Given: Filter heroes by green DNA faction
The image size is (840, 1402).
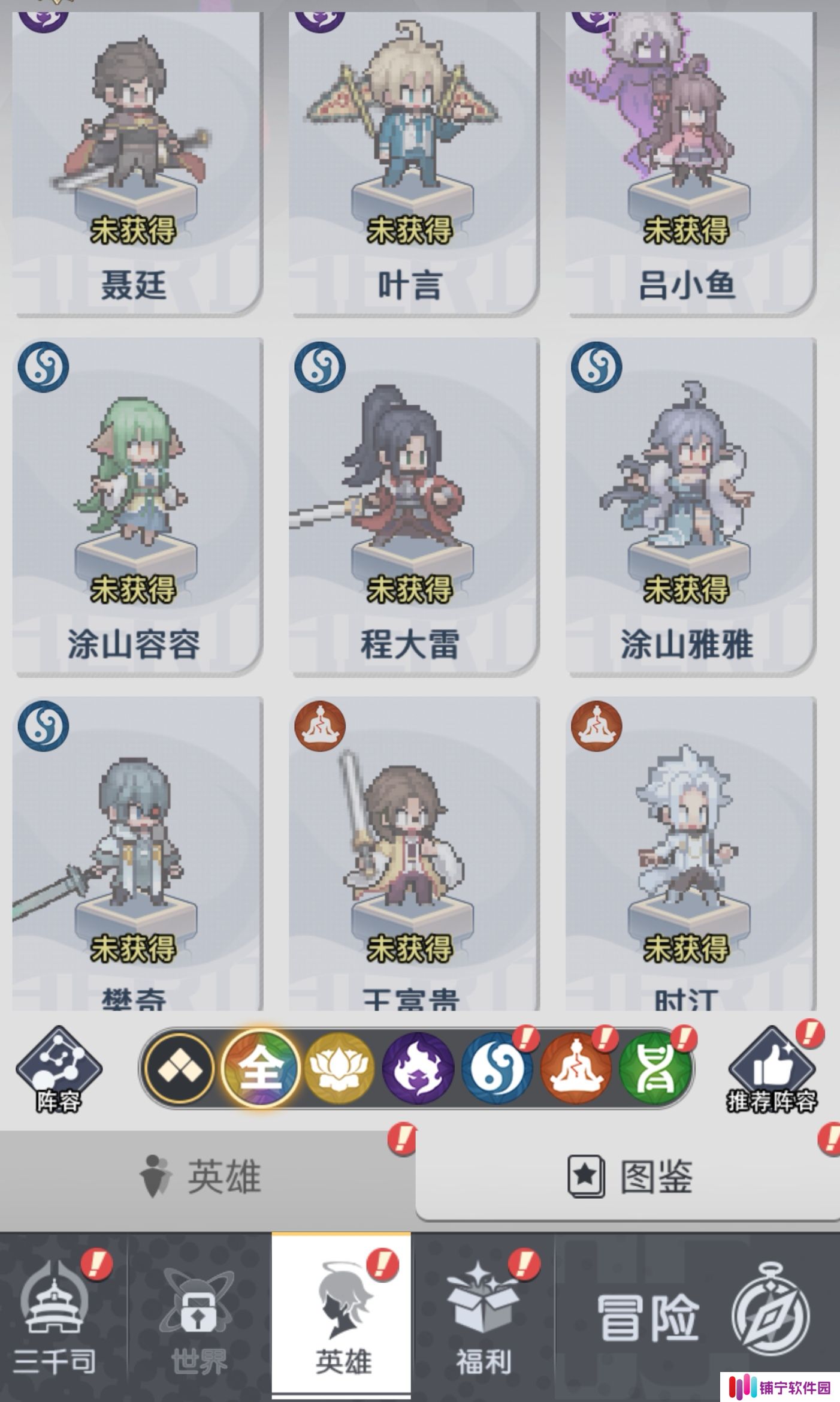Looking at the screenshot, I should 654,1069.
